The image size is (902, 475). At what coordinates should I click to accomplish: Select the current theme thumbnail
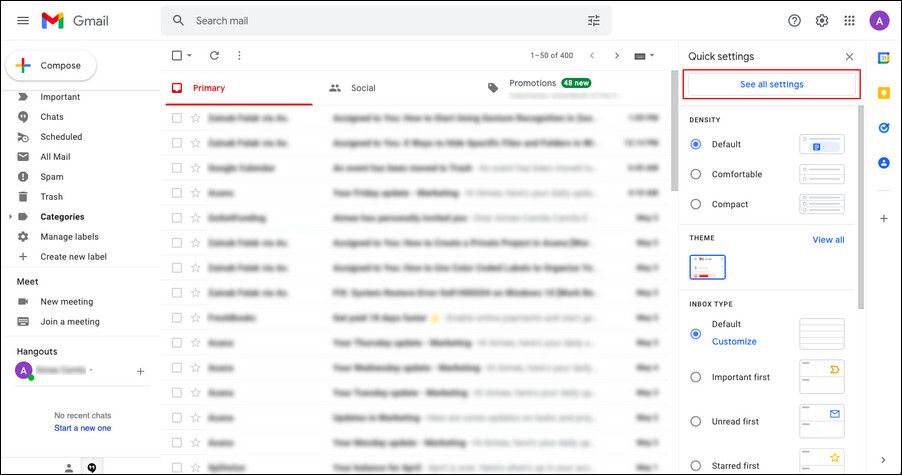(708, 267)
